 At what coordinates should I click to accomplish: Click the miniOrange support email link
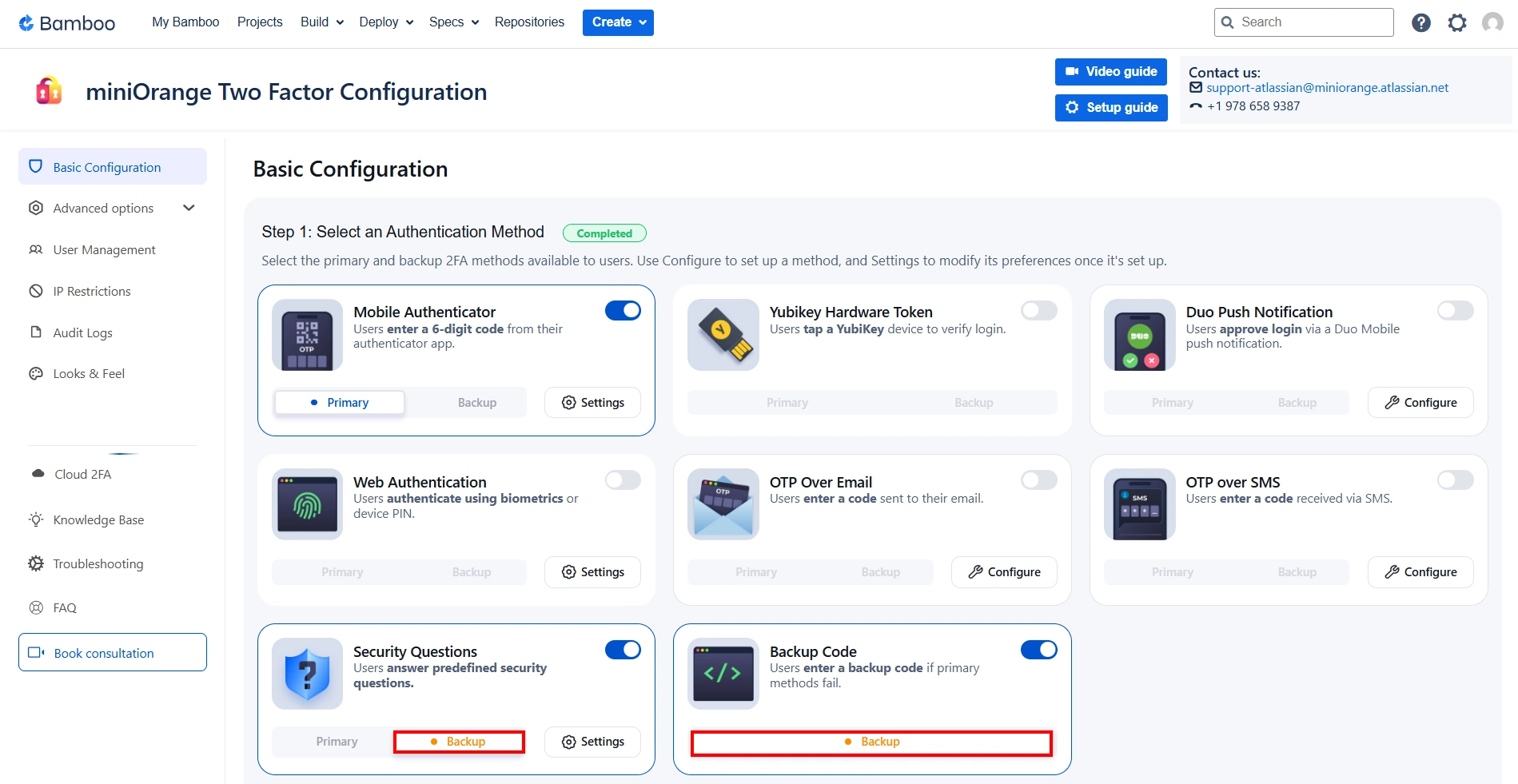1327,88
